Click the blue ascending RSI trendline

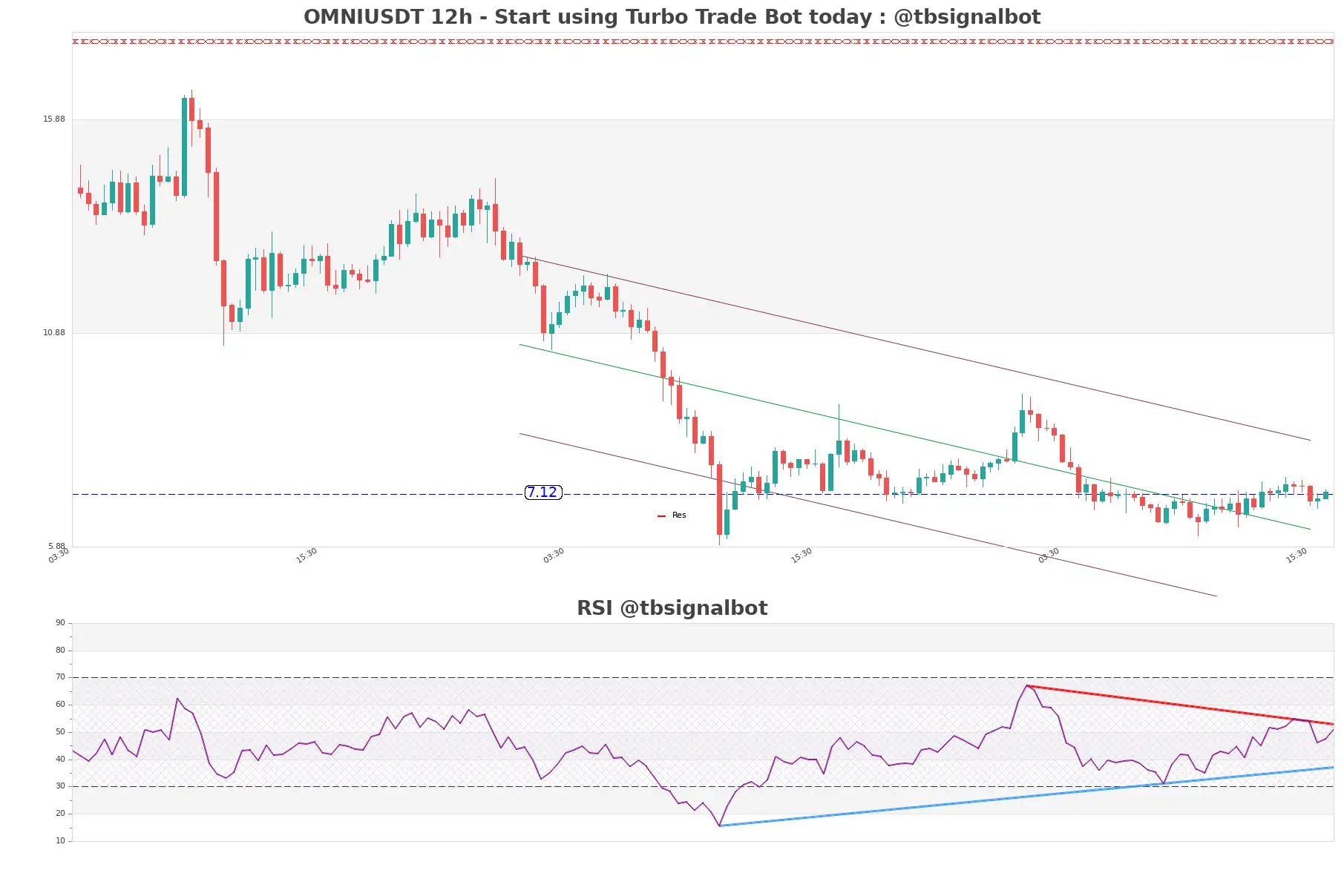click(1026, 797)
